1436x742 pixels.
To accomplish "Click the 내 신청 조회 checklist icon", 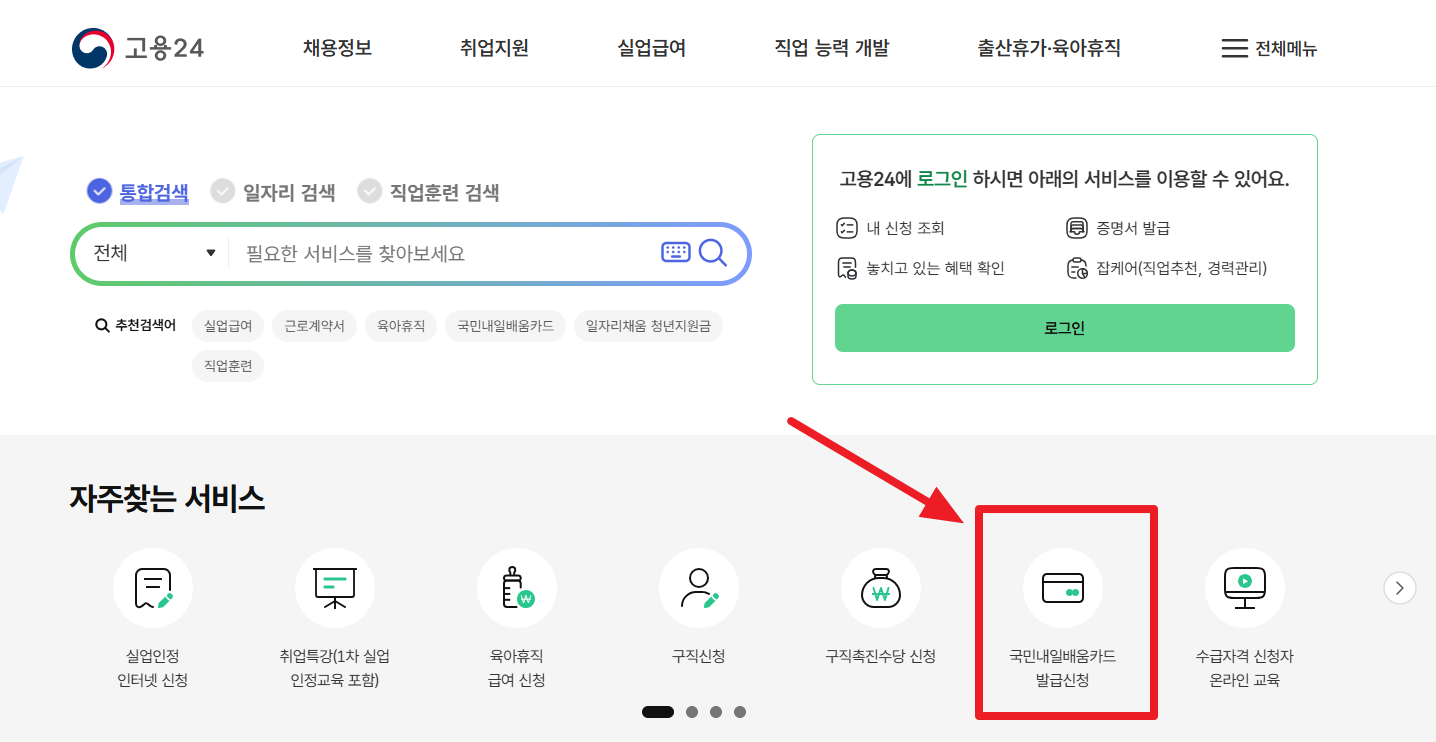I will point(846,228).
